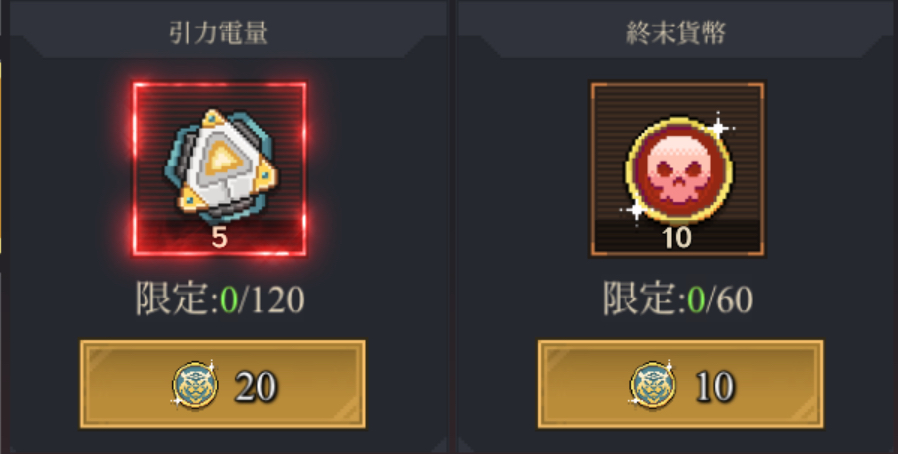Click the 終末貨幣 card header

(x=676, y=33)
